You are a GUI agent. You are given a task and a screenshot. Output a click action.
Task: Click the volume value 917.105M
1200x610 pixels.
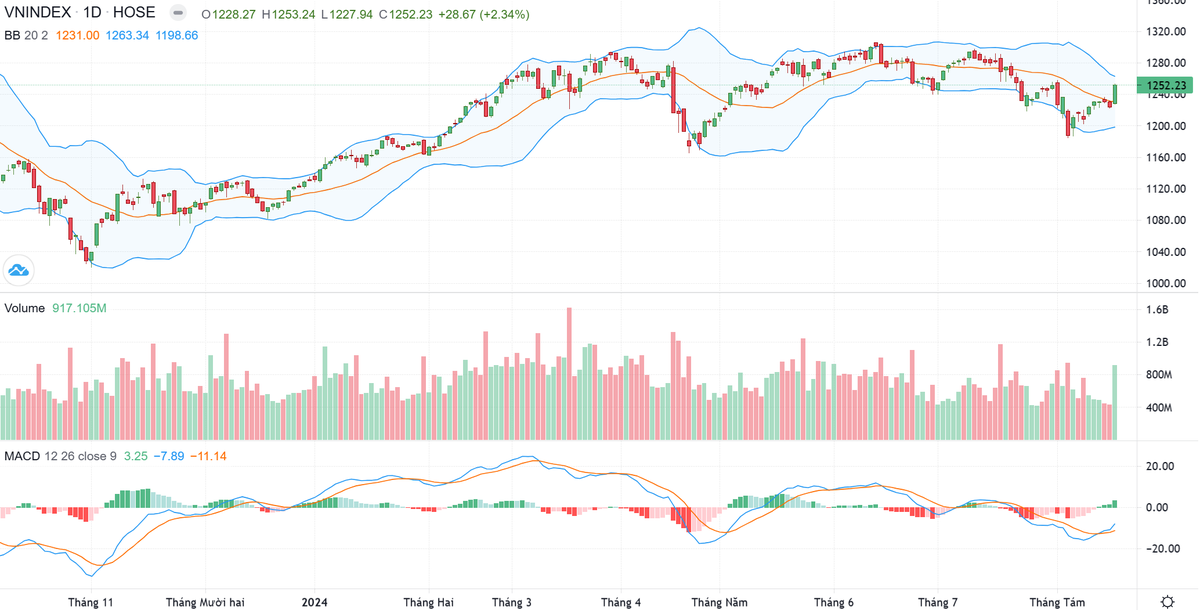(78, 308)
